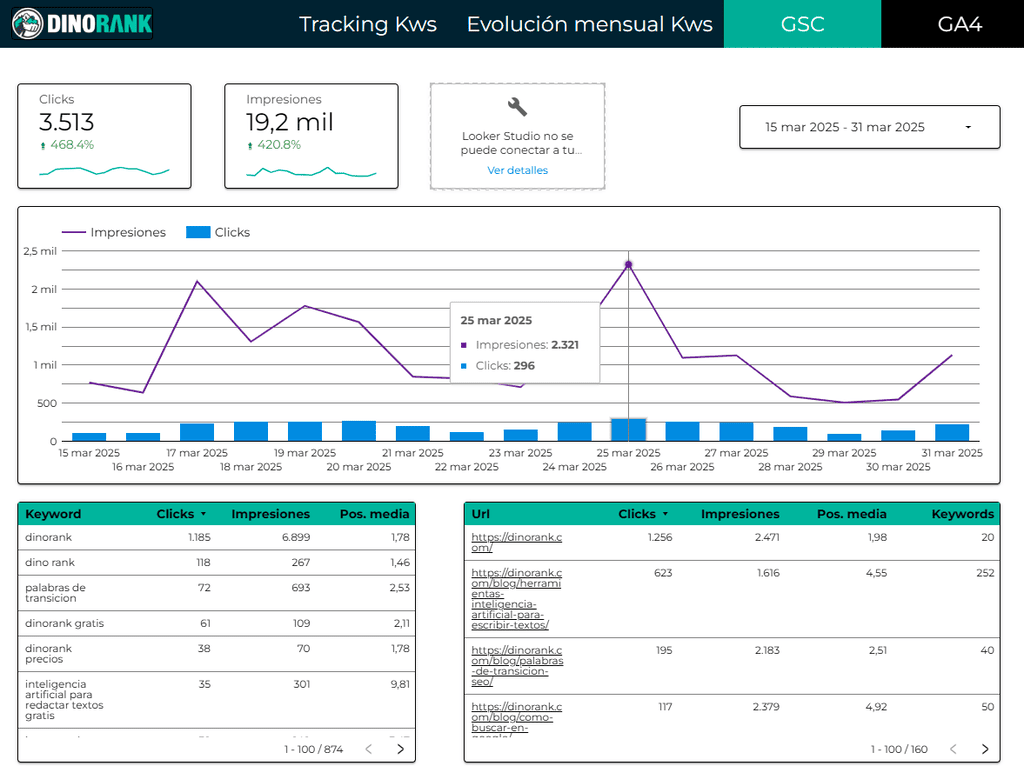
Task: Click the '2,5 mil' y-axis label
Action: pyautogui.click(x=40, y=251)
